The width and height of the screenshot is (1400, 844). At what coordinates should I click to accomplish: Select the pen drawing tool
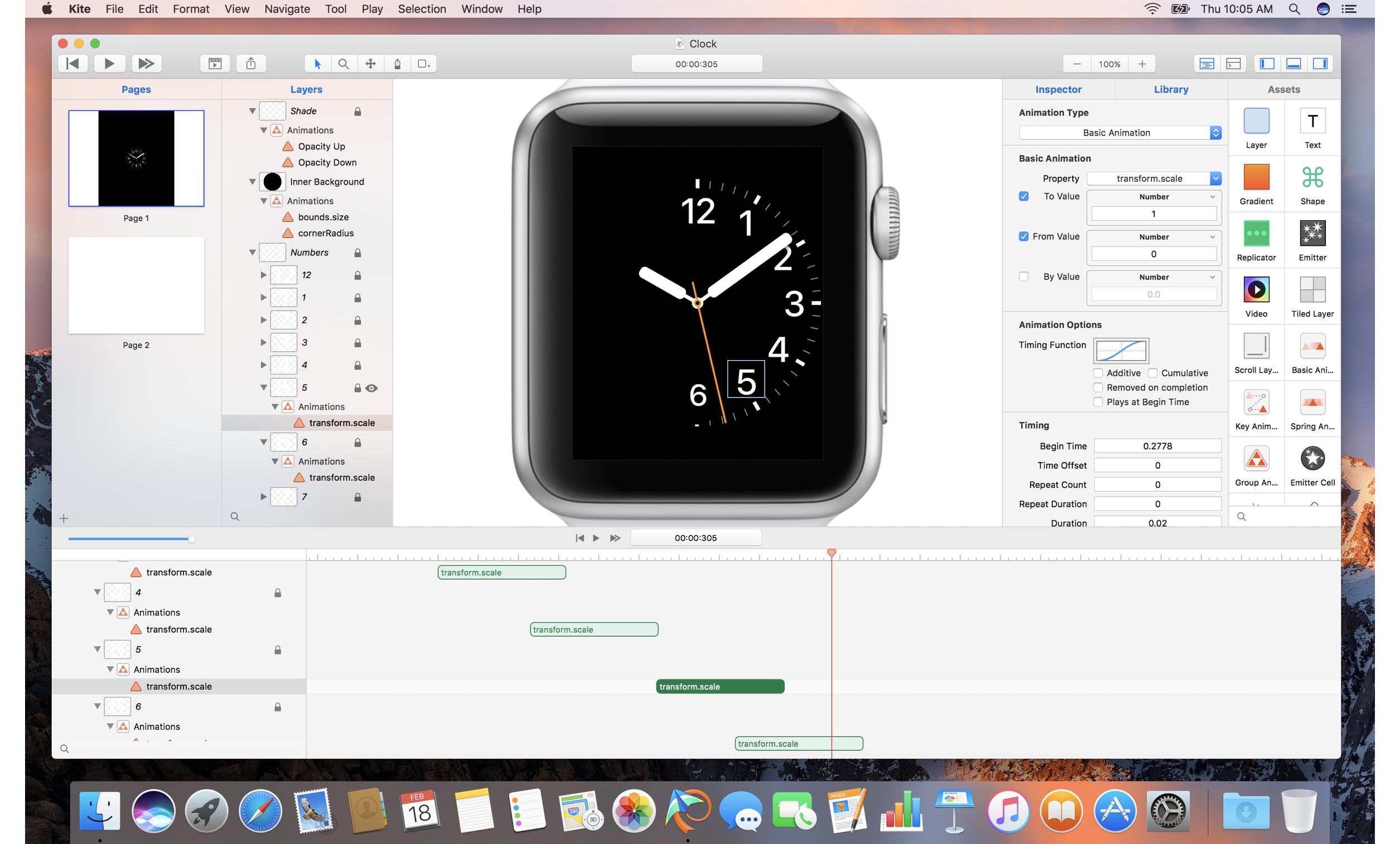397,64
